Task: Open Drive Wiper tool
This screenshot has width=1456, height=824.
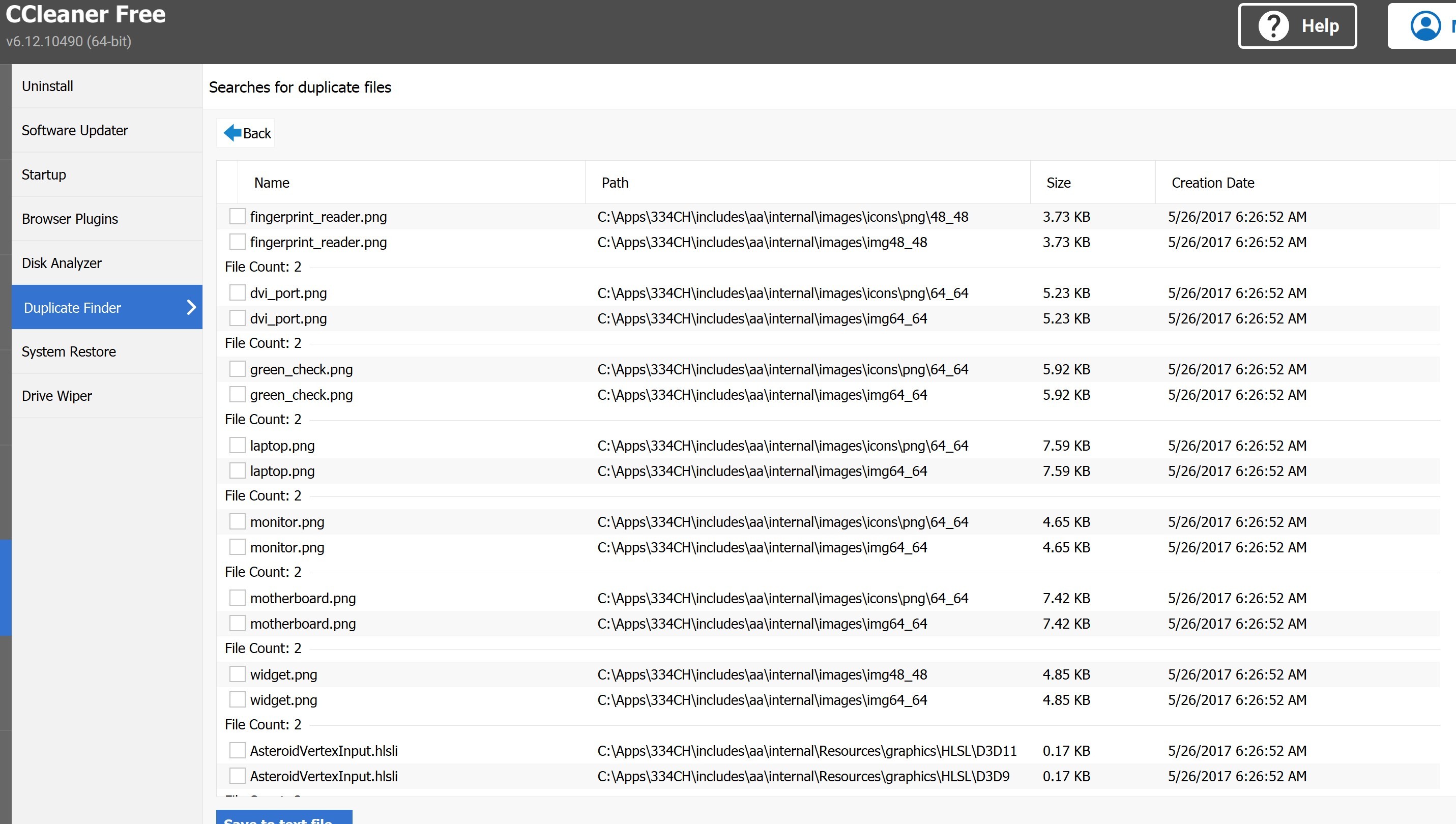Action: click(107, 396)
